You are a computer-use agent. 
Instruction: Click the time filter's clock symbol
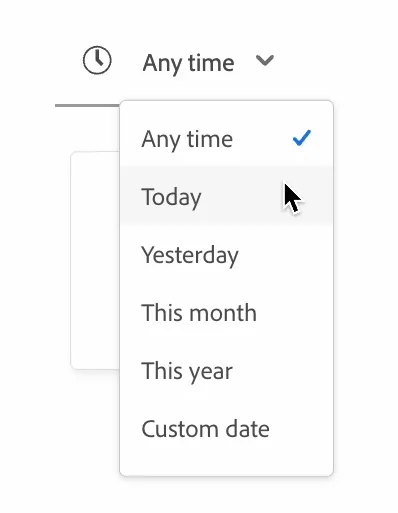pos(97,60)
